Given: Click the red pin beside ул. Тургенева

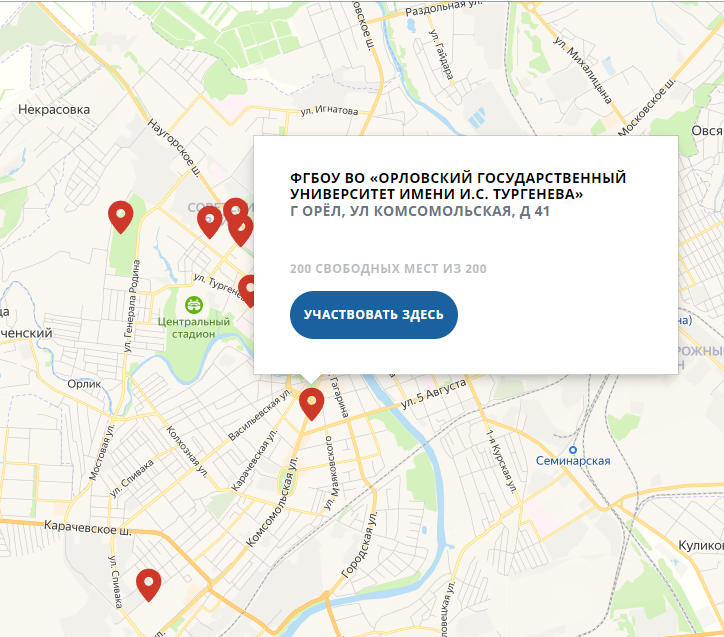Looking at the screenshot, I should tap(247, 291).
